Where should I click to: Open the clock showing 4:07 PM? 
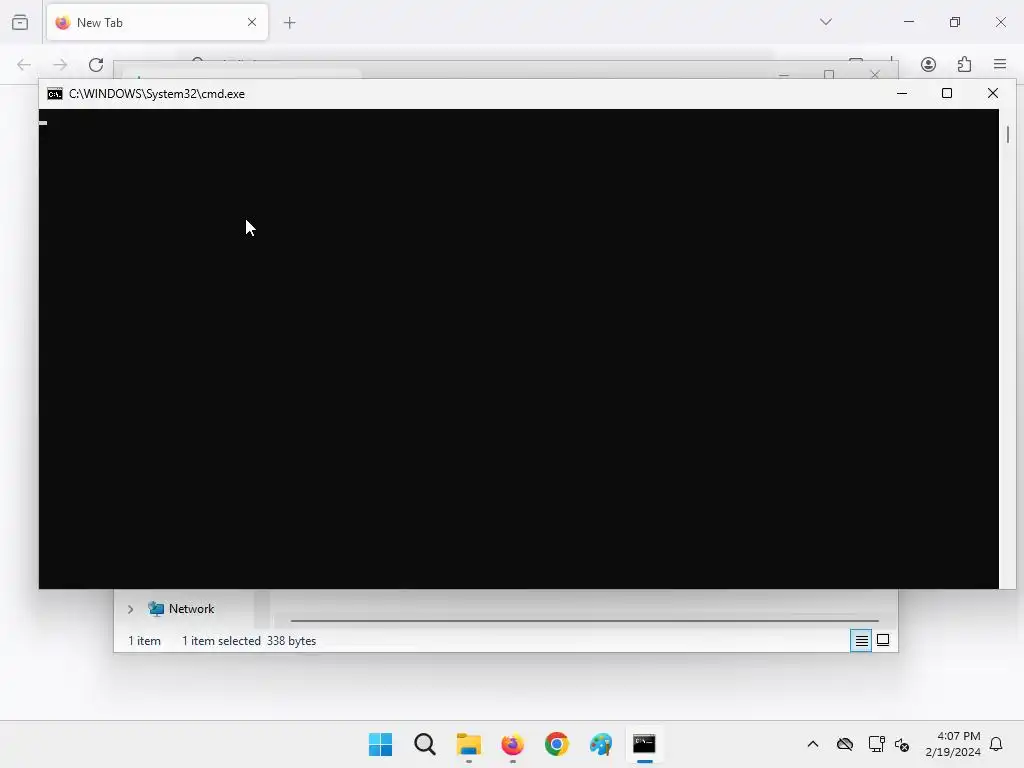(x=953, y=744)
